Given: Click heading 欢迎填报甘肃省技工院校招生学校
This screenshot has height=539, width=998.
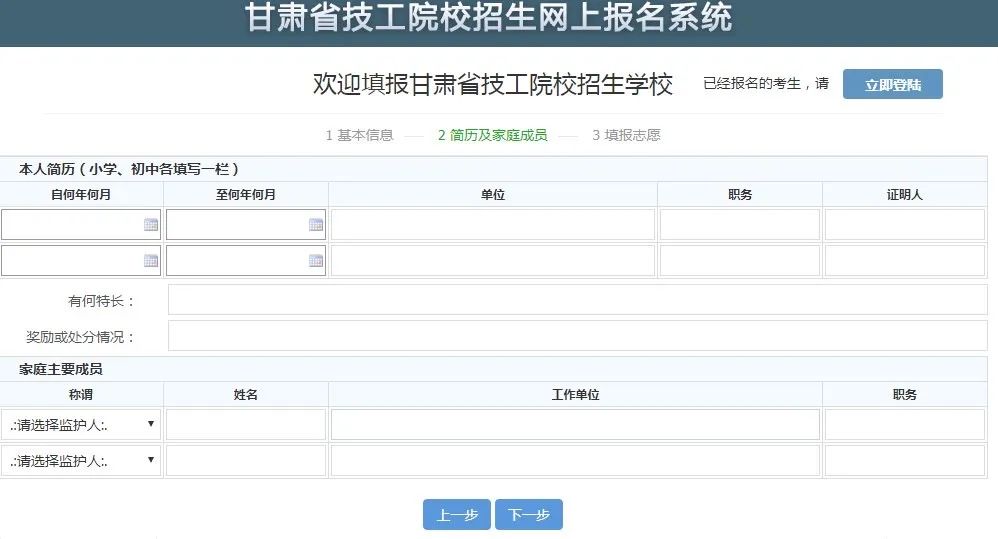Looking at the screenshot, I should 493,84.
